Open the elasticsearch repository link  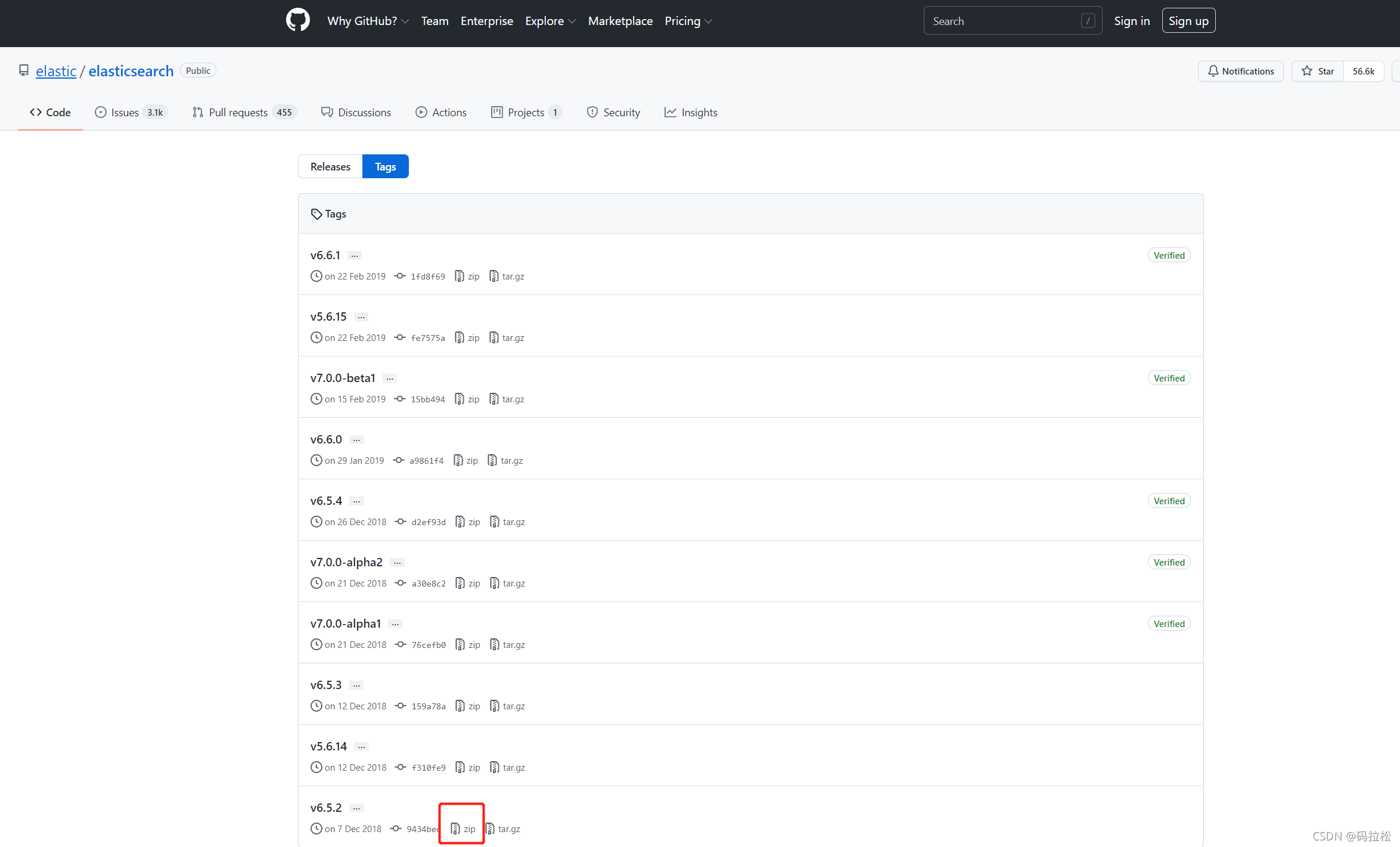point(131,71)
